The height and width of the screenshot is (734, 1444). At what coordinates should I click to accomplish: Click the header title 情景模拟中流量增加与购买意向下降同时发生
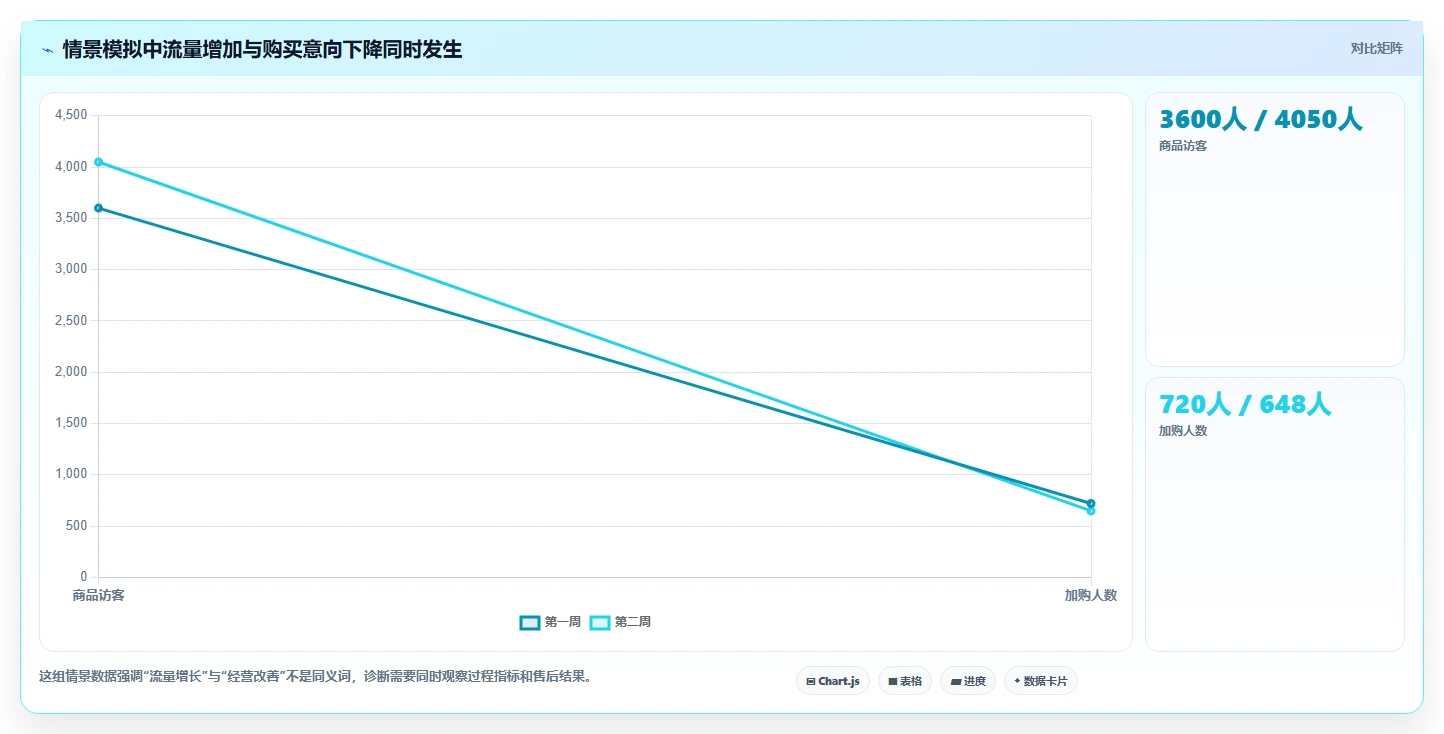pyautogui.click(x=262, y=50)
